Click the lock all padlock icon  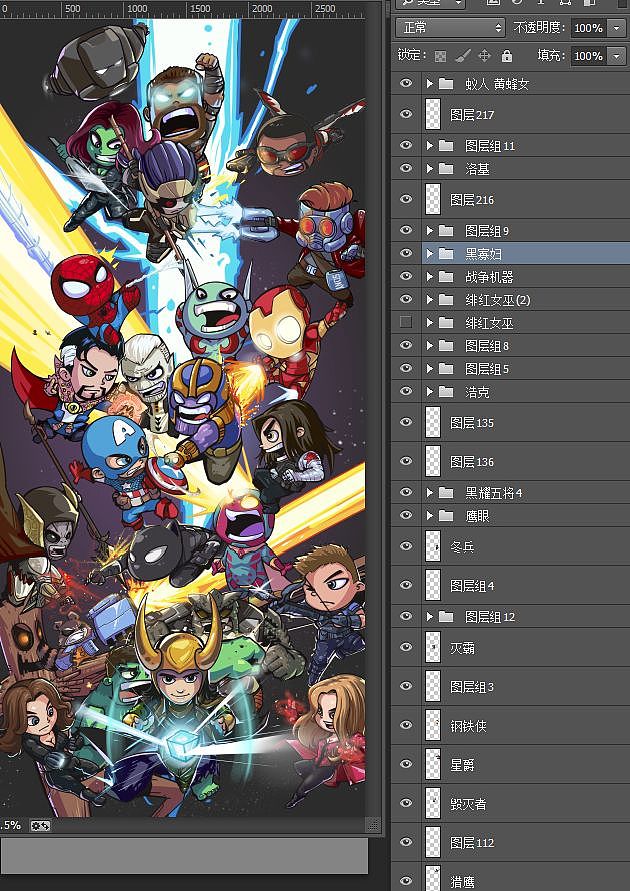(507, 56)
